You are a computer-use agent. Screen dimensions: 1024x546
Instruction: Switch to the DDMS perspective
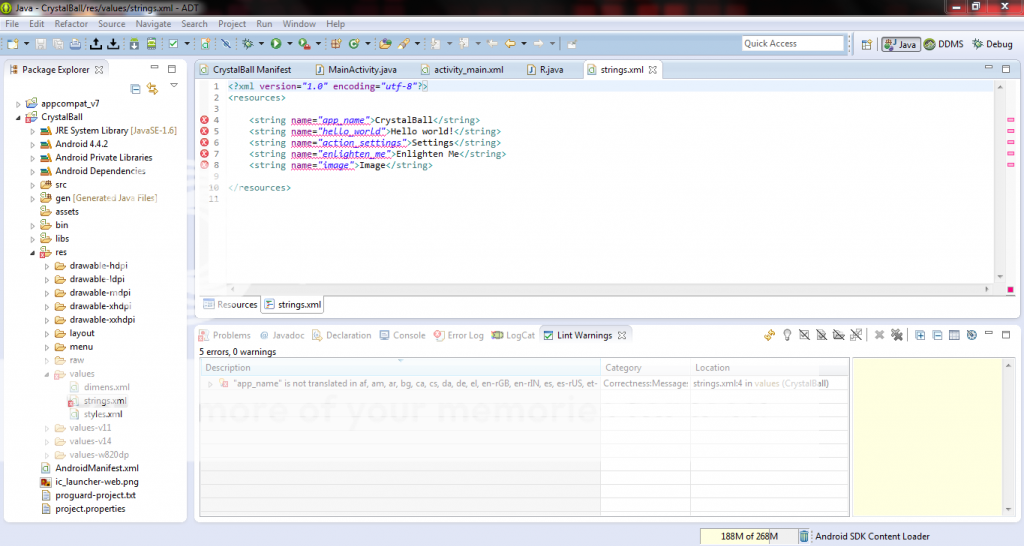943,44
